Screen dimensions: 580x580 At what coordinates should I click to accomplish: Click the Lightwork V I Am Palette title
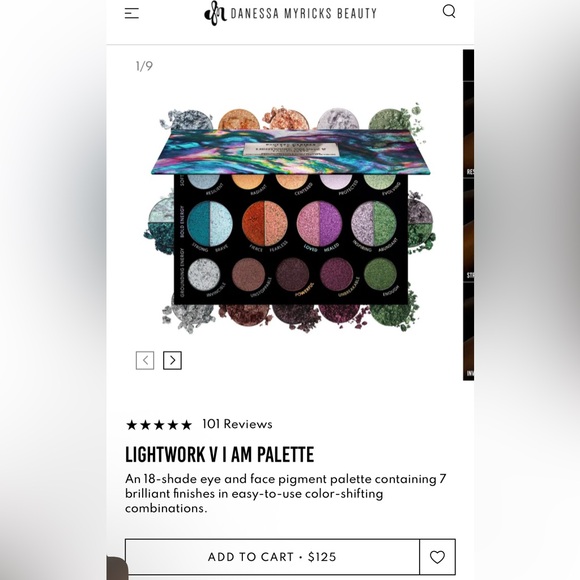[x=219, y=455]
